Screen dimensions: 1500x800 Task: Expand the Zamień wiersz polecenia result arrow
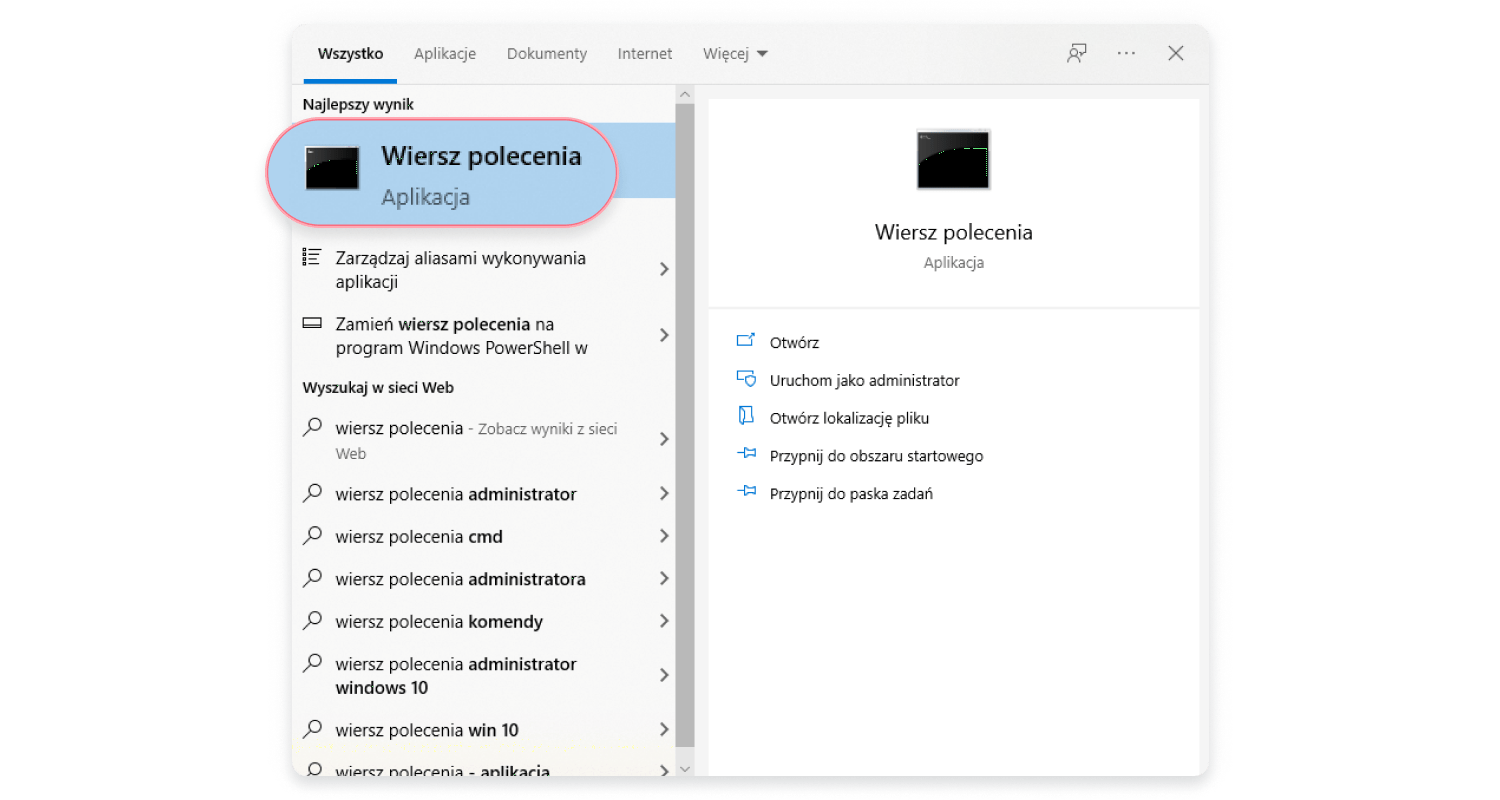tap(664, 335)
